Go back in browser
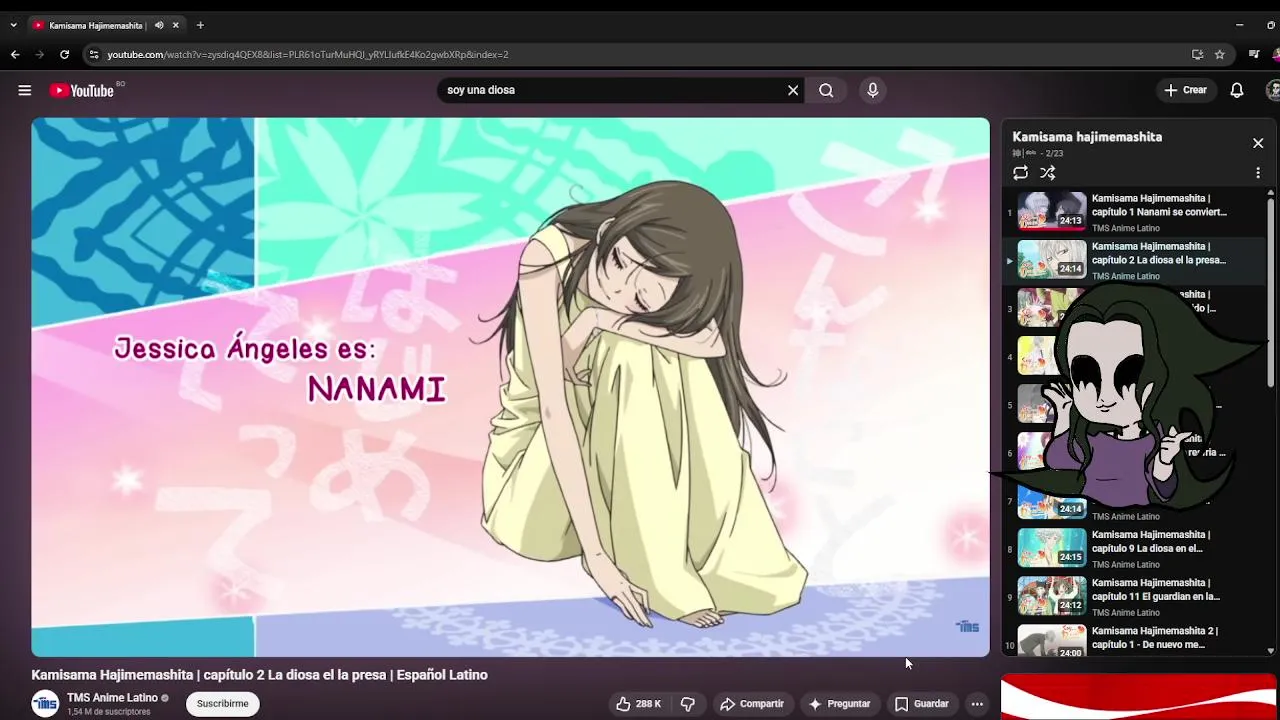1280x720 pixels. click(15, 55)
